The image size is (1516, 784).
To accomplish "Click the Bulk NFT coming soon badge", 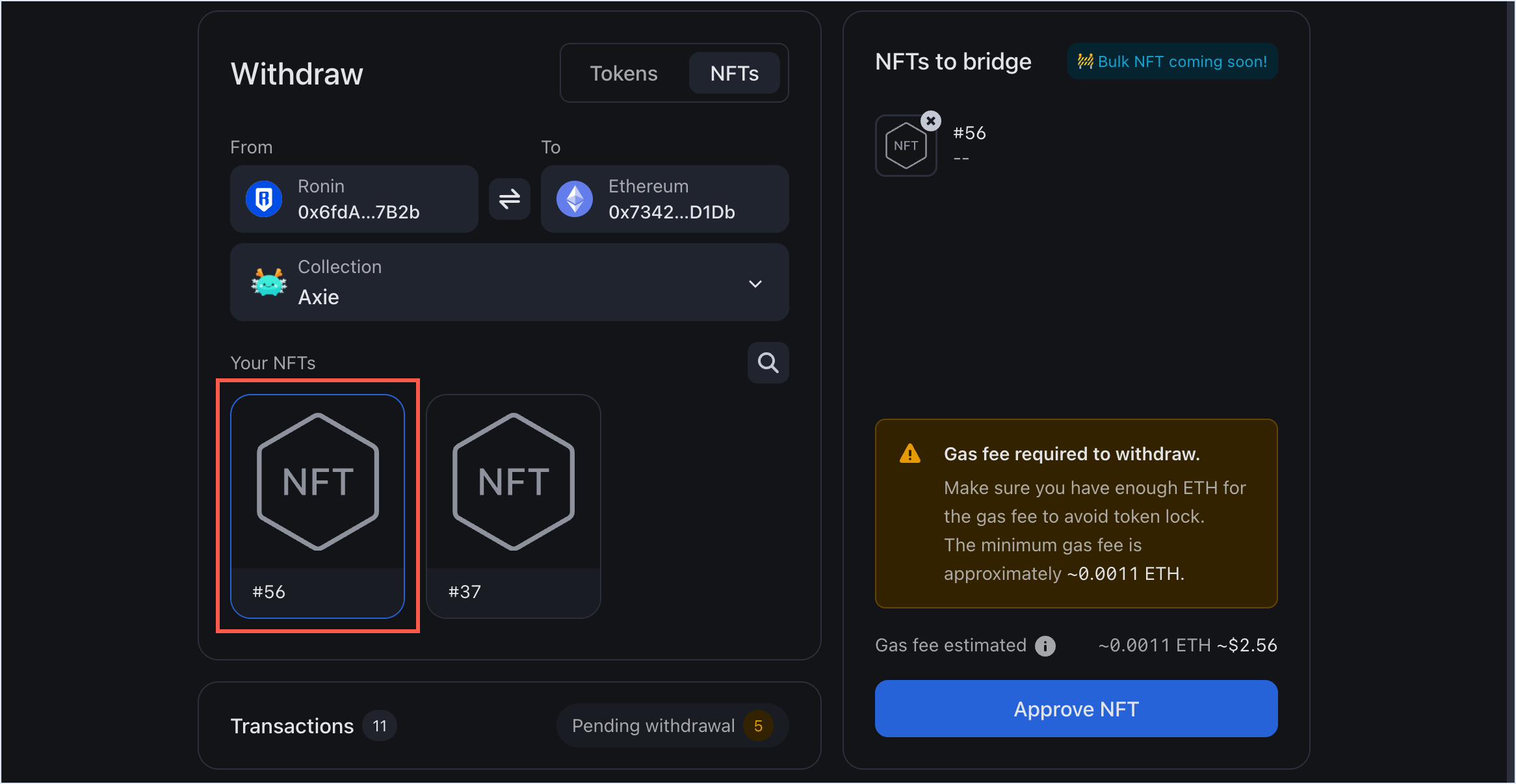I will pyautogui.click(x=1171, y=61).
